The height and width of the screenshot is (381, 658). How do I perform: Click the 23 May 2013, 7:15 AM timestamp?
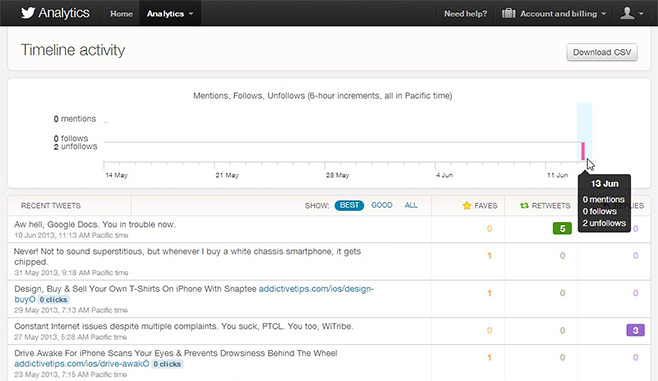click(70, 374)
